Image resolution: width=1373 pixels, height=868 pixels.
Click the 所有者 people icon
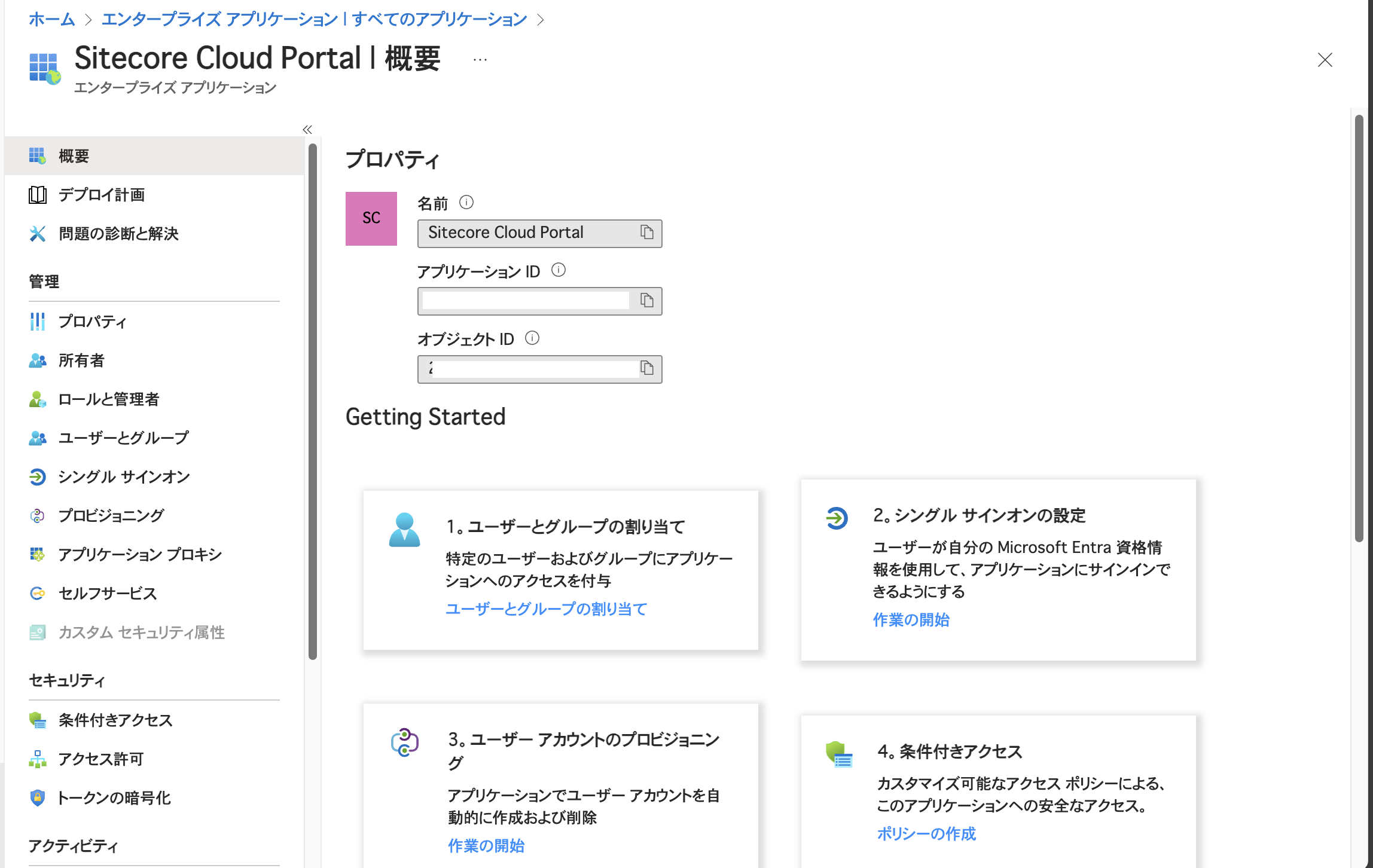tap(37, 360)
